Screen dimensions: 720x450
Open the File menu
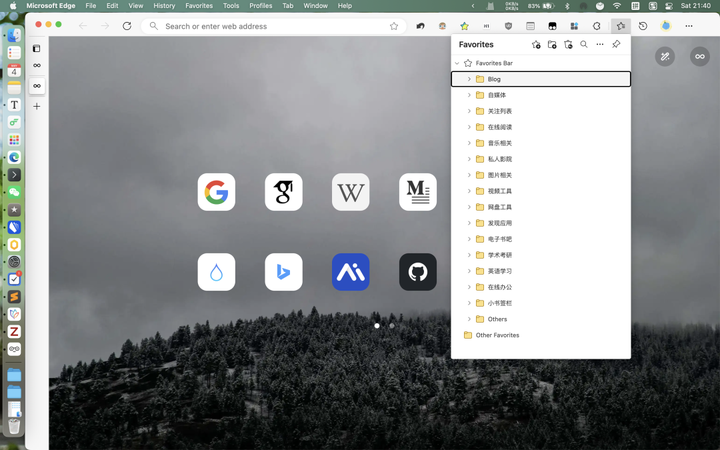click(90, 6)
